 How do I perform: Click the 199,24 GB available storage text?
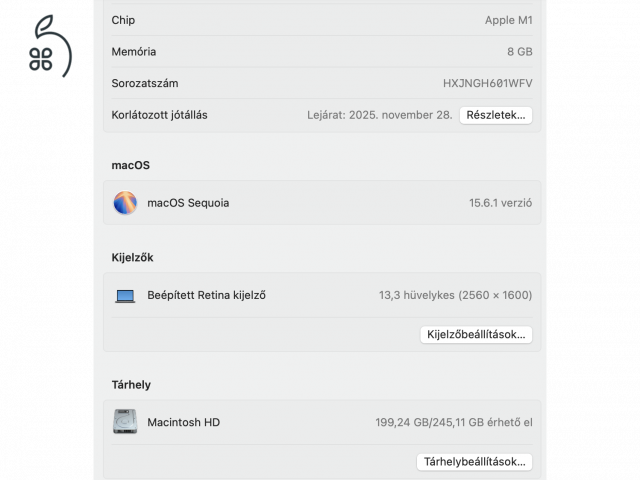453,422
